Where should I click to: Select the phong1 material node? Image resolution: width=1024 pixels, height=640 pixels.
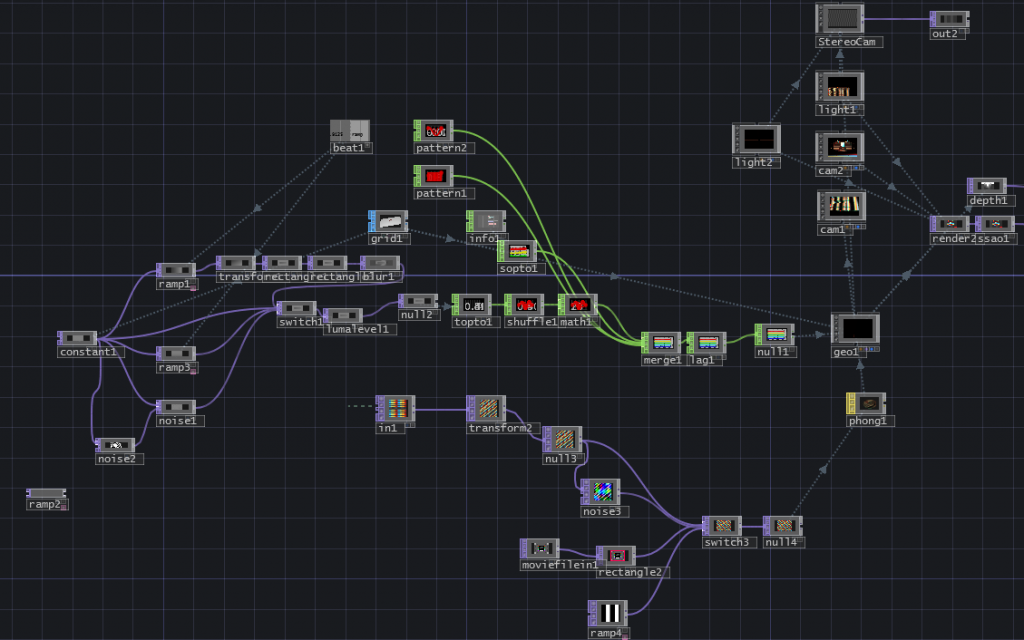click(x=864, y=404)
